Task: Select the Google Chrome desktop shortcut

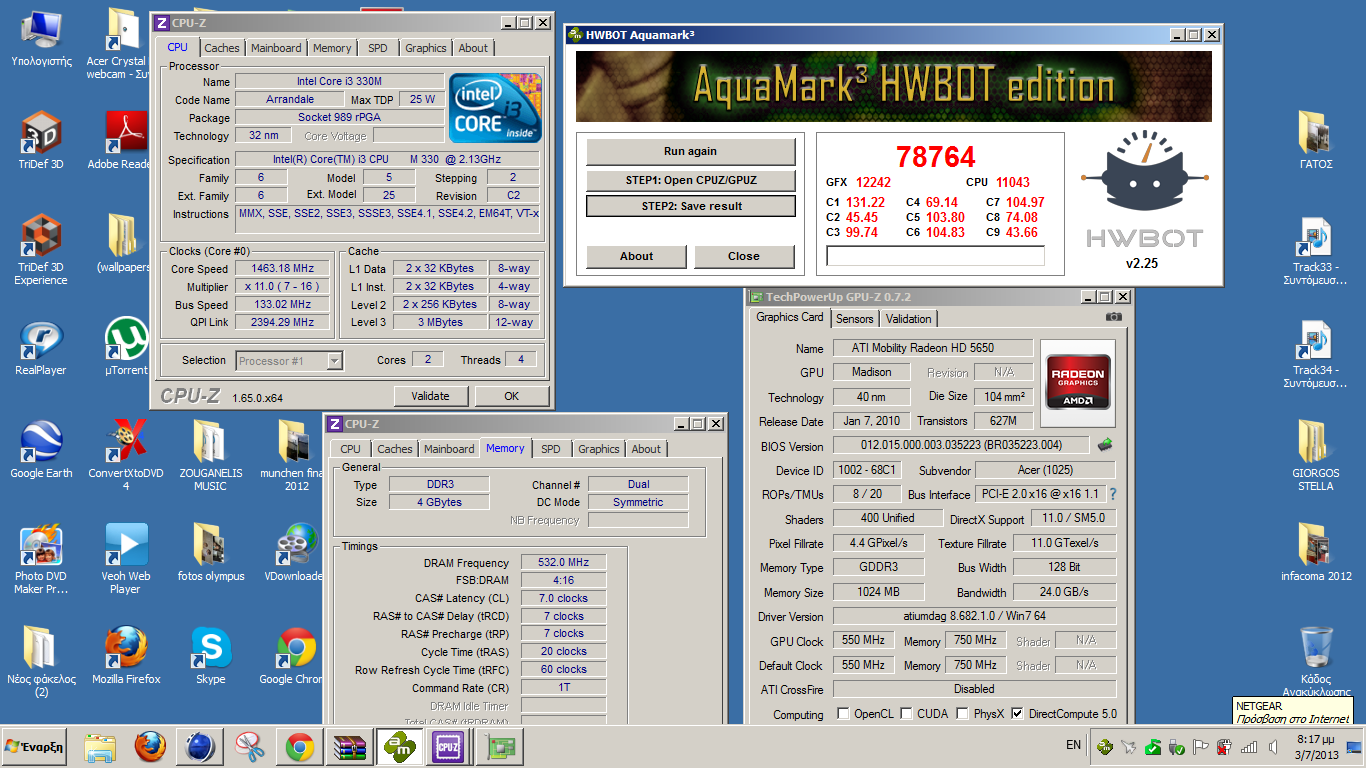Action: click(x=296, y=655)
